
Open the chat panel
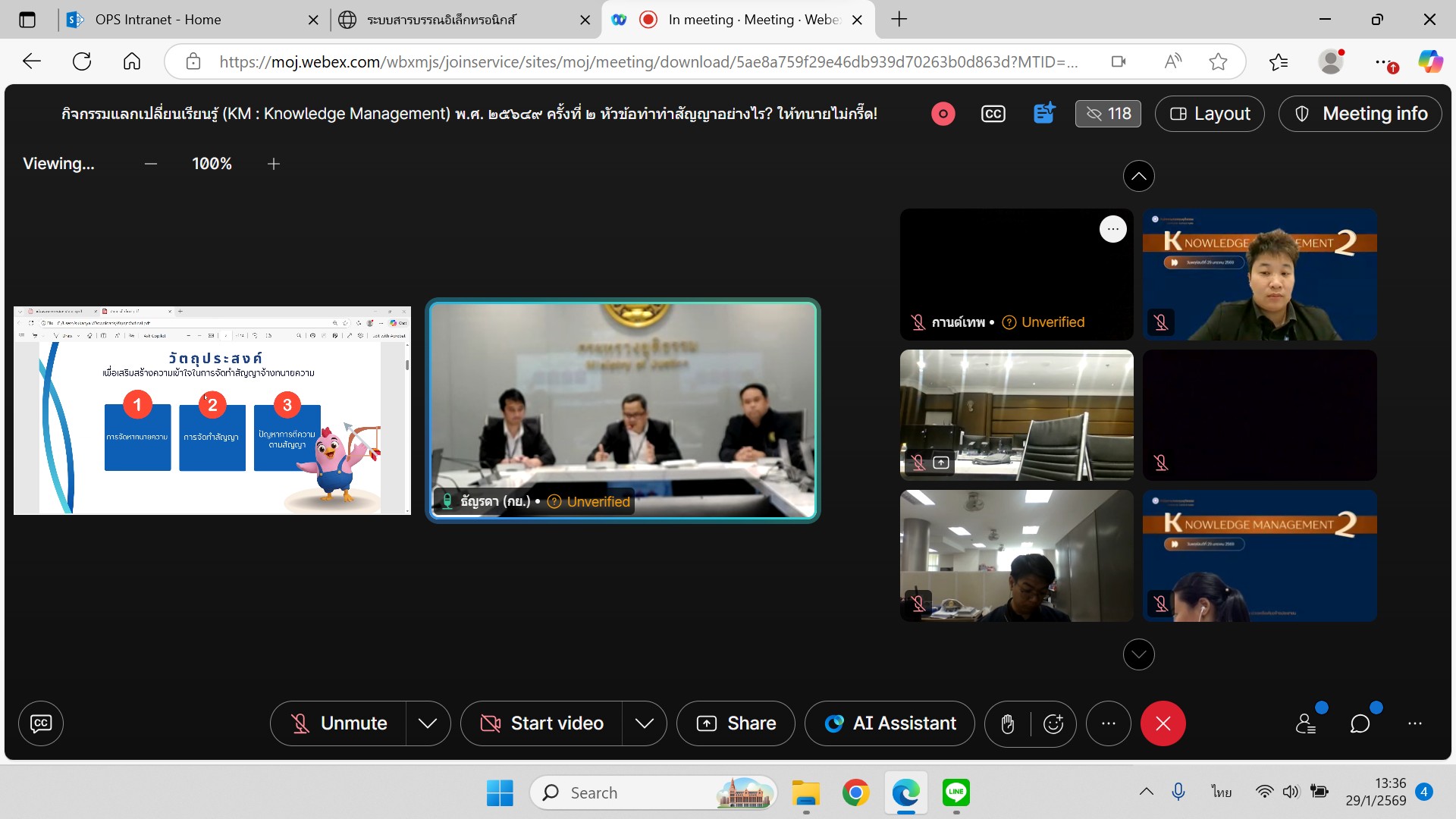1360,723
